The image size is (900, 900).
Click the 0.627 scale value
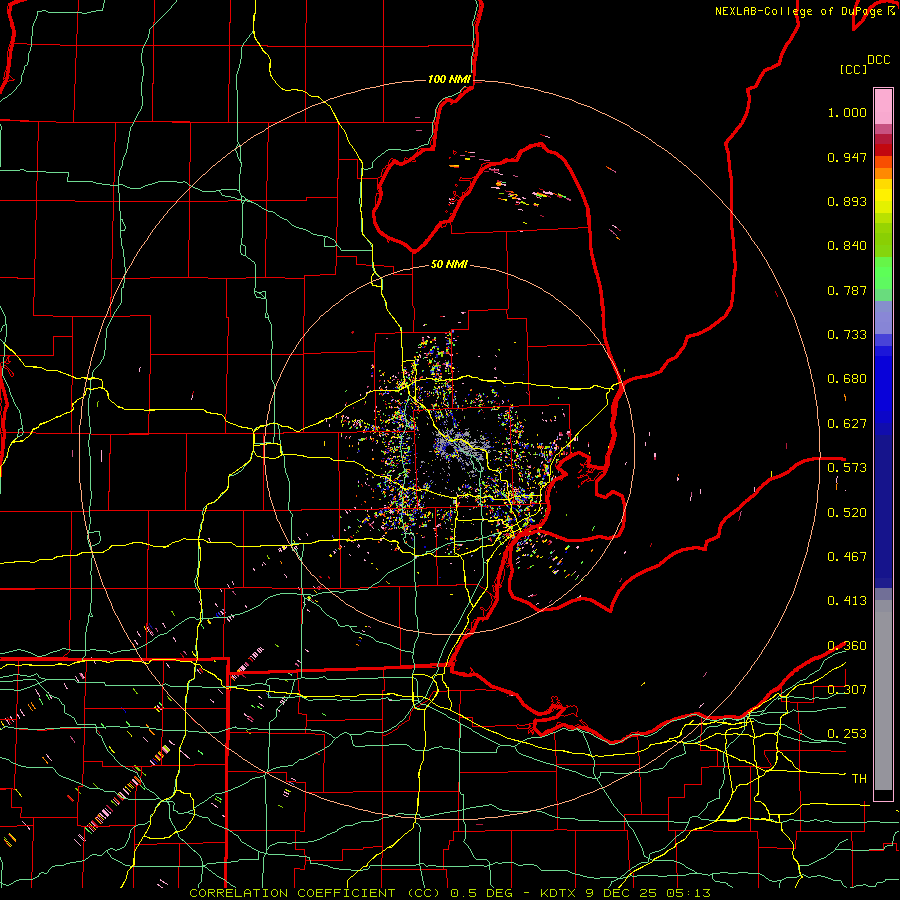point(847,424)
